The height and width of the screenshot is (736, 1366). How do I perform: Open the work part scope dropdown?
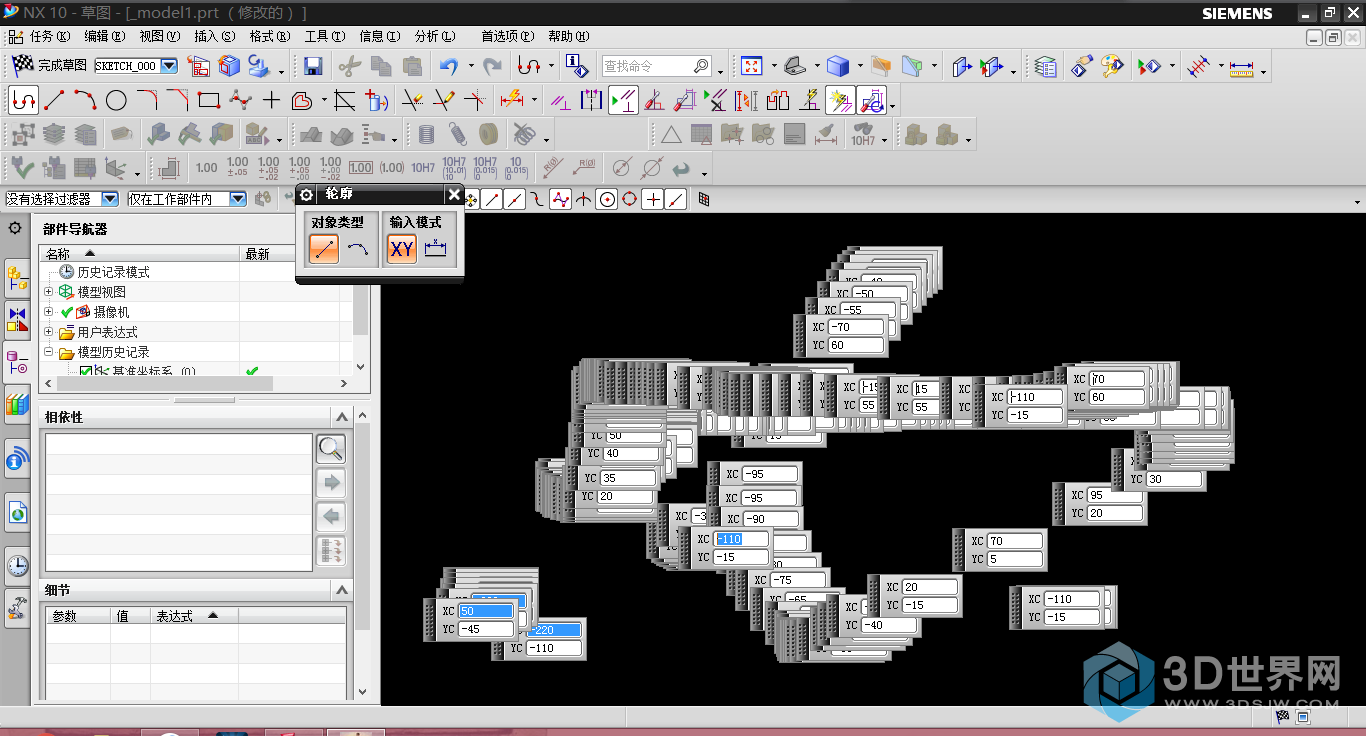tap(237, 199)
